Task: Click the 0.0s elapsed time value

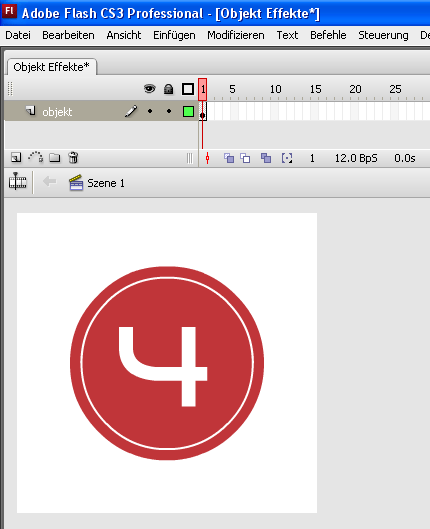Action: tap(405, 158)
